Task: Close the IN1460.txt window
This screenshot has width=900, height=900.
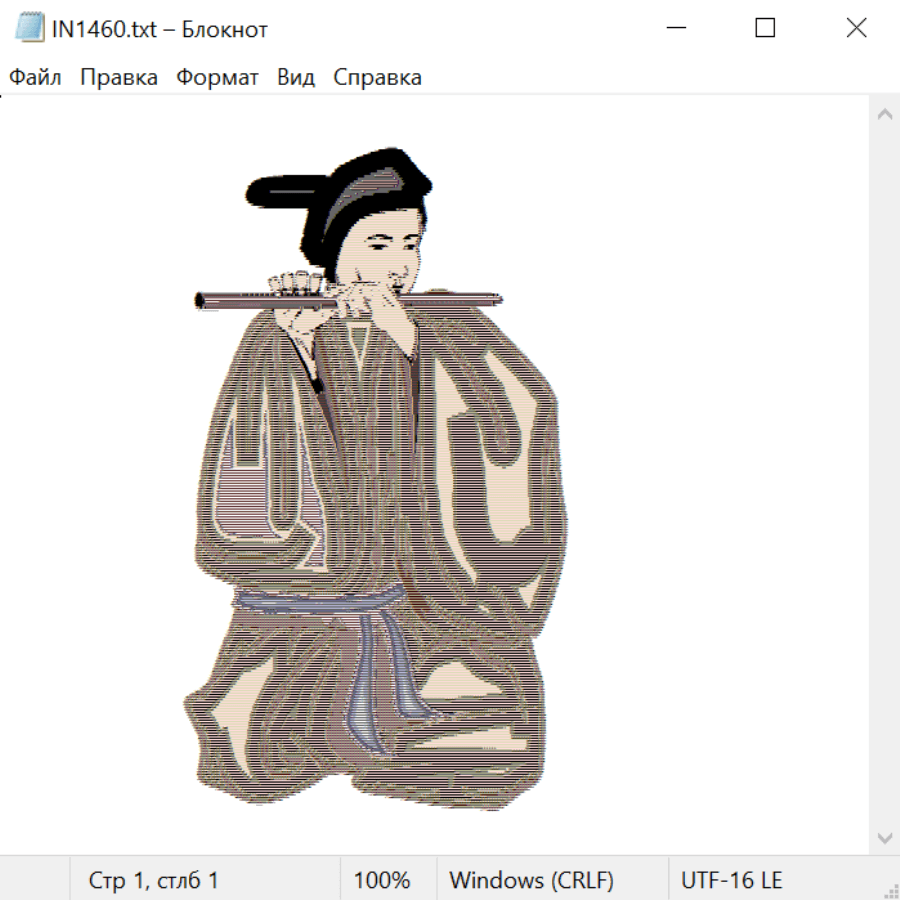Action: (x=856, y=28)
